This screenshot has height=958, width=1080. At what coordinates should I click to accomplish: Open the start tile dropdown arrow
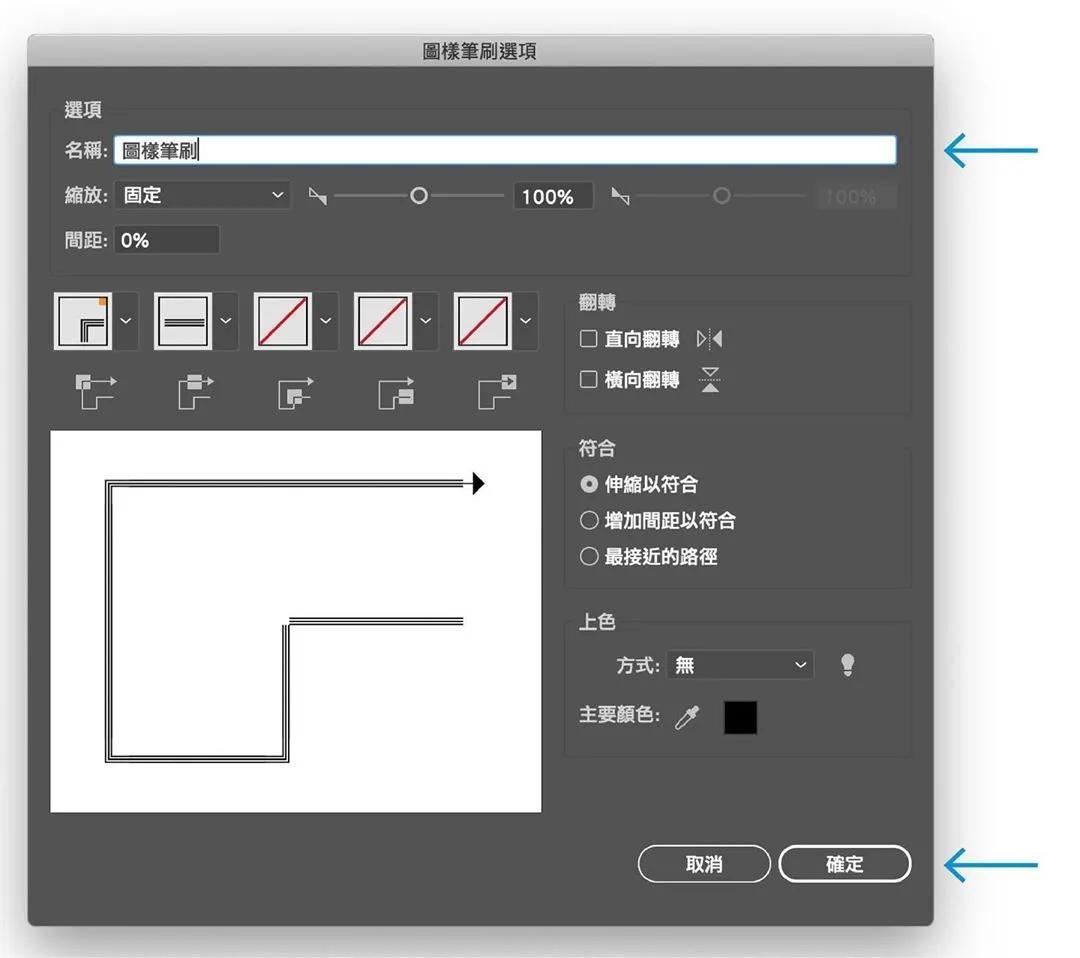(x=426, y=321)
